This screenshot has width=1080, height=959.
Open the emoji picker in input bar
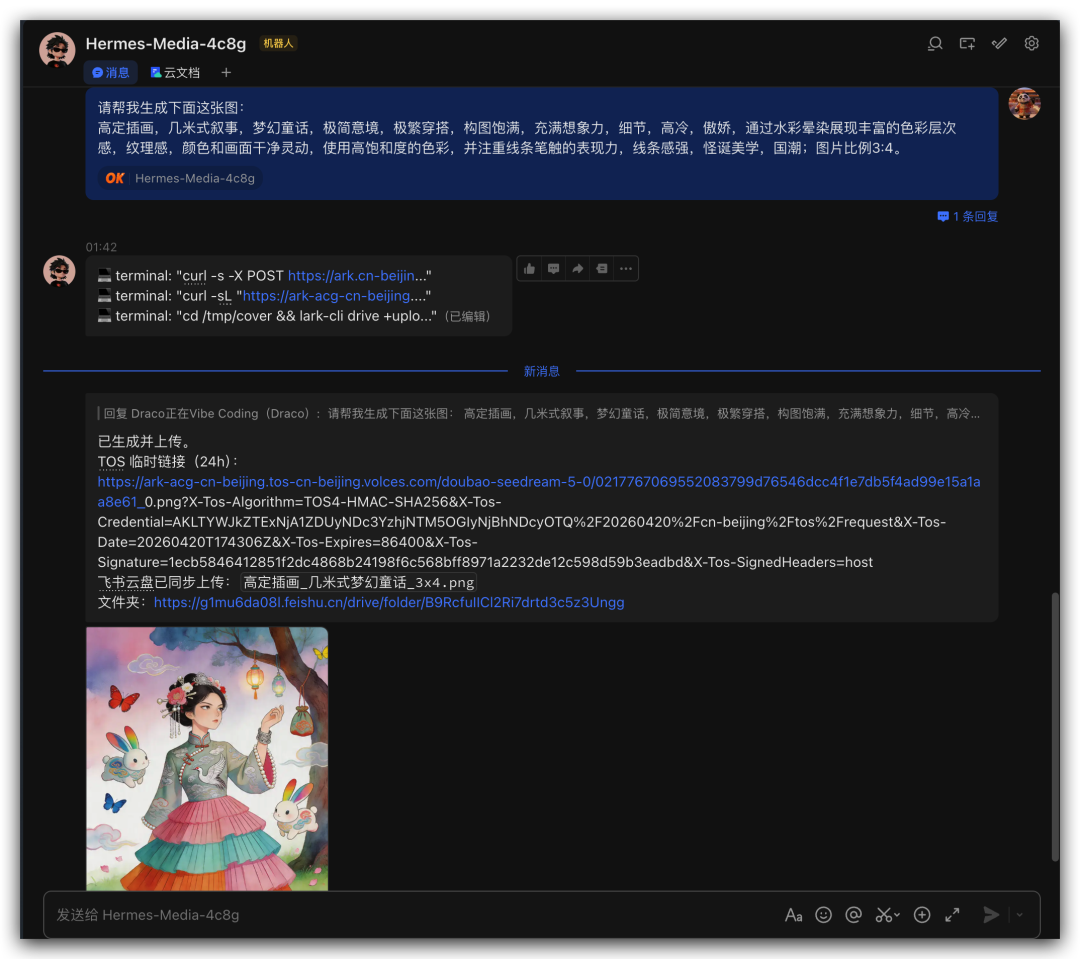[x=824, y=915]
